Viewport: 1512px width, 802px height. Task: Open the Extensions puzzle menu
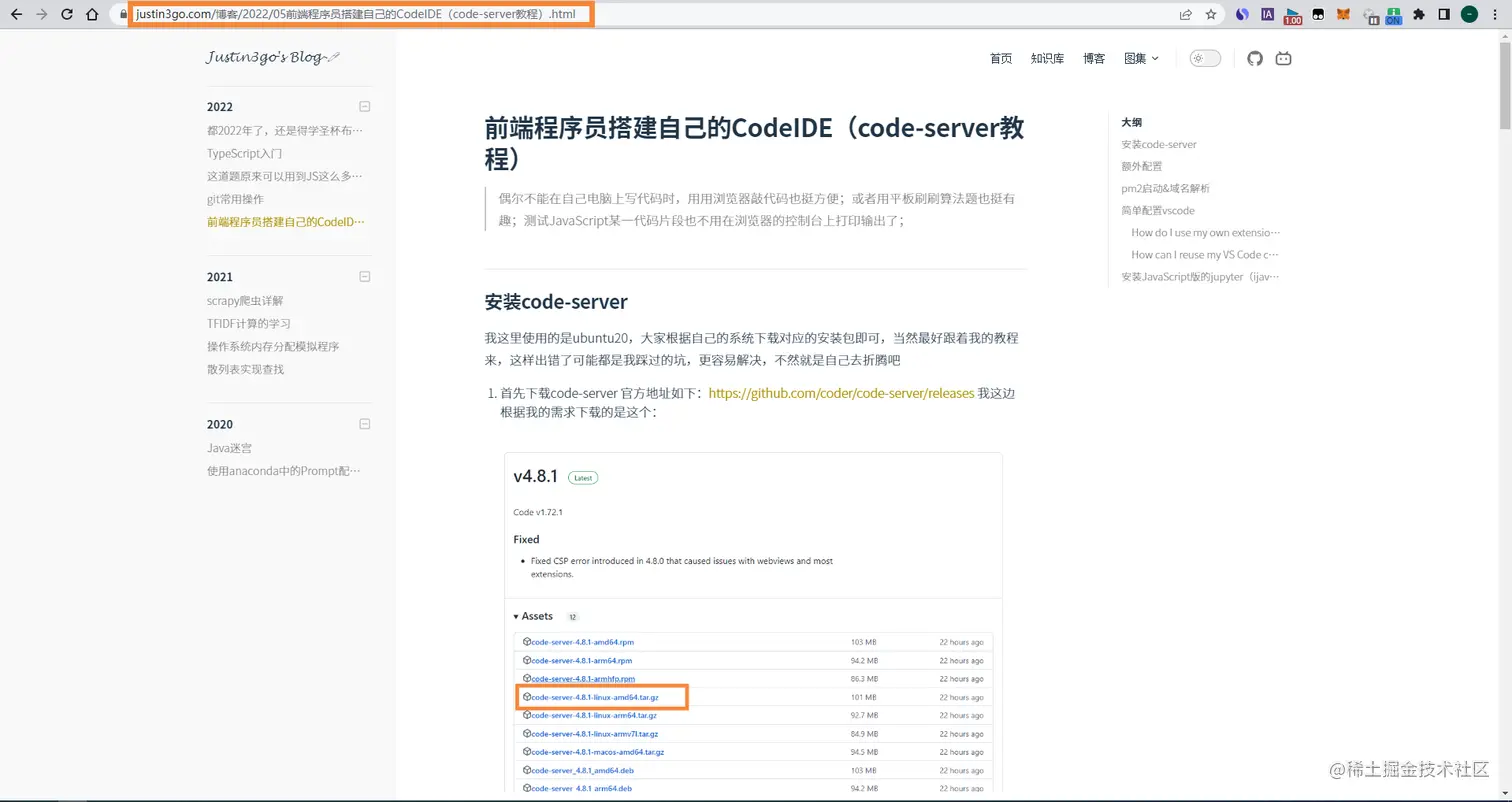pos(1418,14)
